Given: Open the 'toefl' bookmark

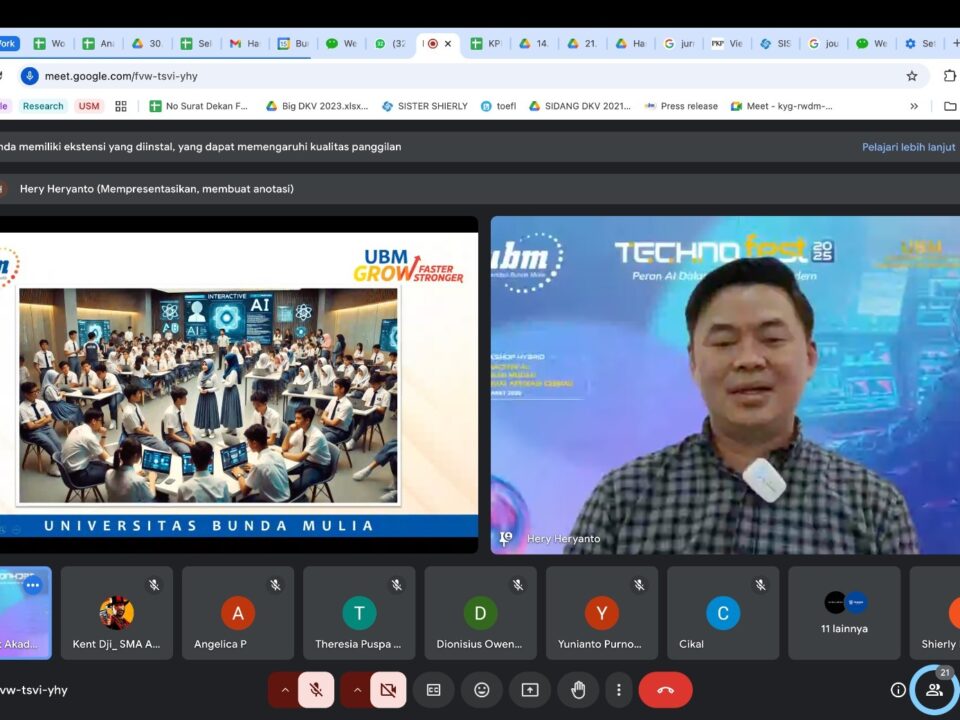Looking at the screenshot, I should pos(498,106).
